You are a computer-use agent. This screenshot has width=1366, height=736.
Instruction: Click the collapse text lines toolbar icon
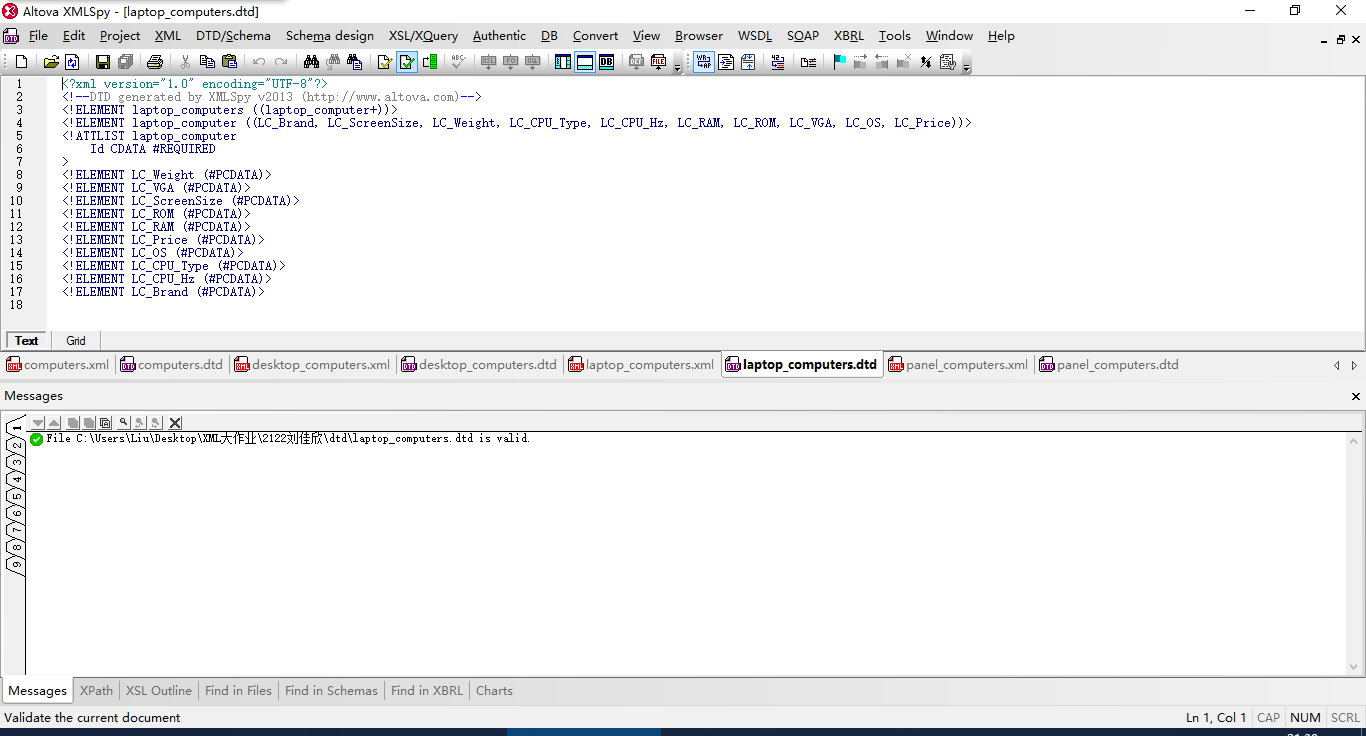[748, 62]
